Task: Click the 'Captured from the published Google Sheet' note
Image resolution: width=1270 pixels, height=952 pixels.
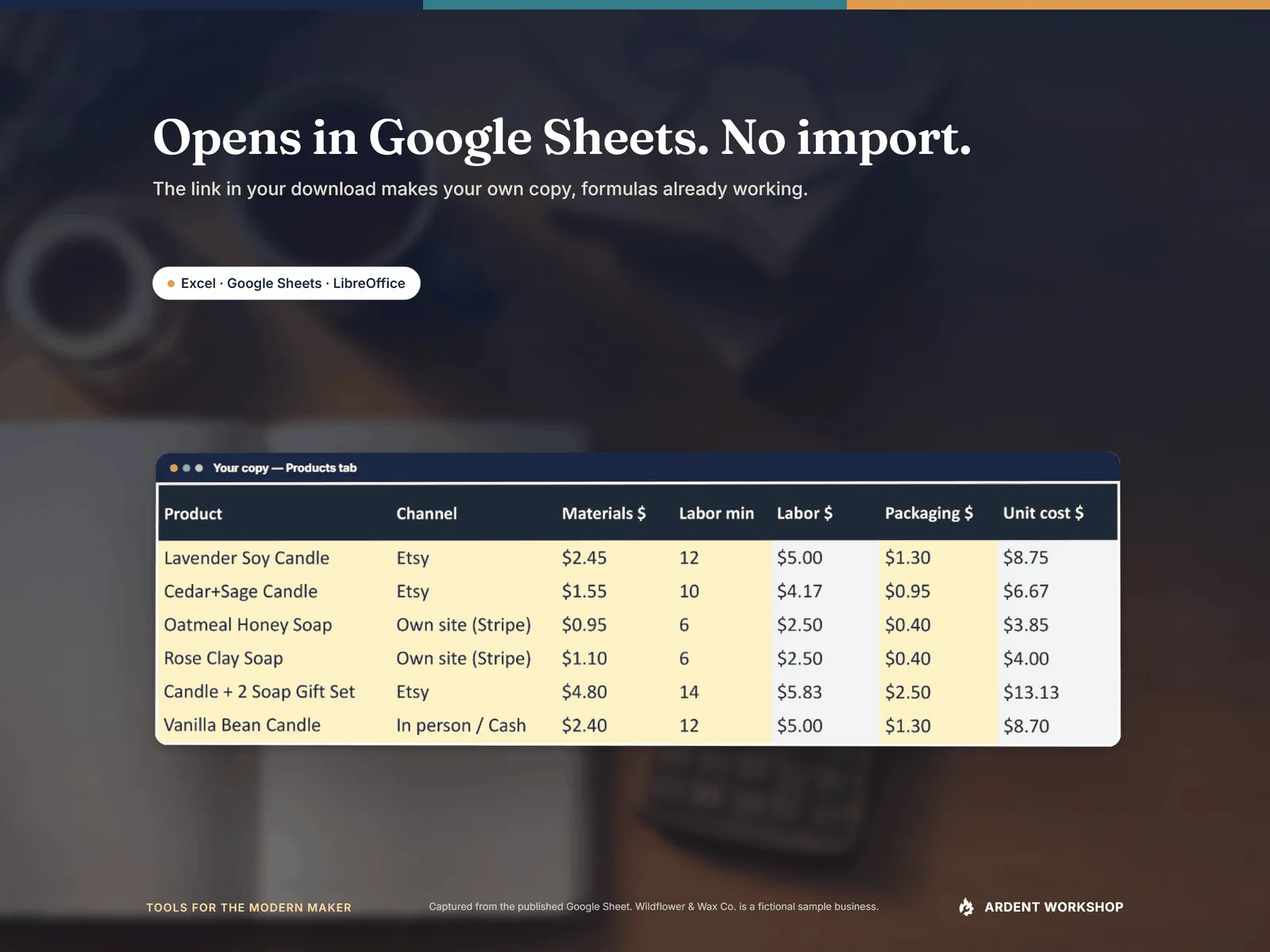Action: coord(653,907)
